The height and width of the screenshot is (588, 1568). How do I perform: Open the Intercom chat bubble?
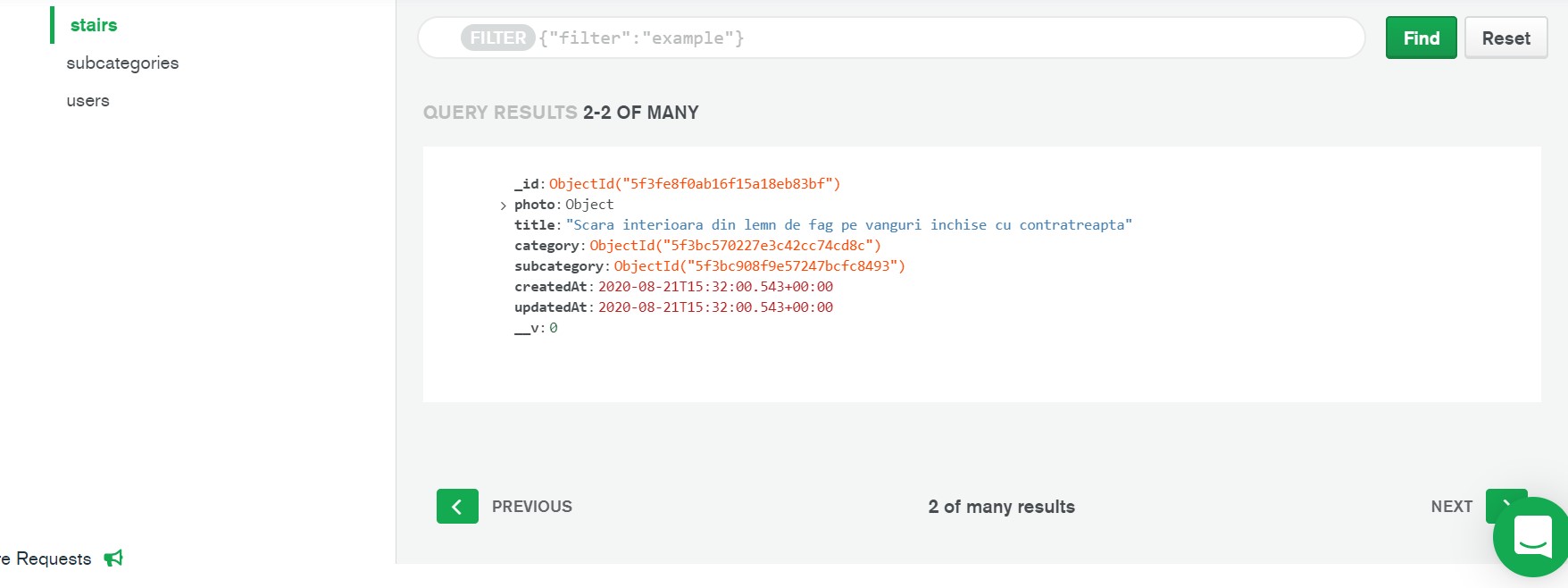point(1532,537)
